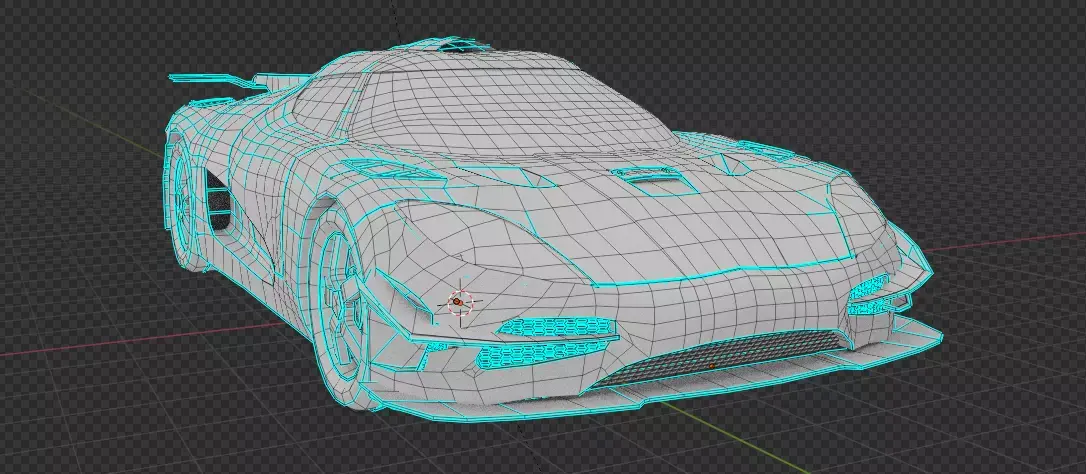Select the car's windshield mesh
This screenshot has width=1086, height=474.
[x=511, y=111]
